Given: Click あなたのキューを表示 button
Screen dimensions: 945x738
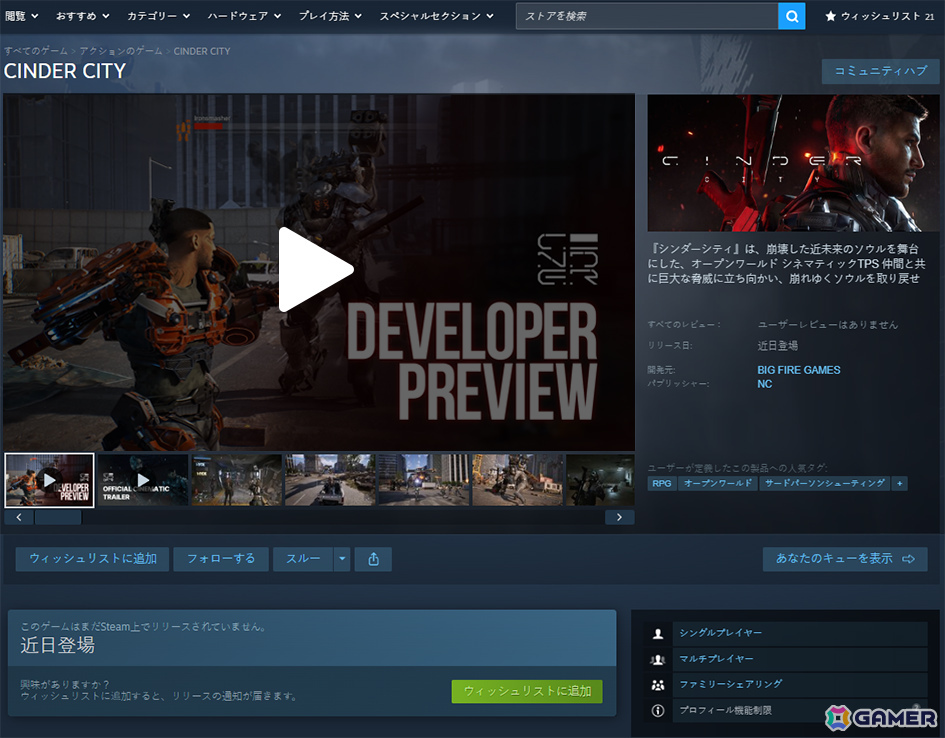Looking at the screenshot, I should [845, 559].
